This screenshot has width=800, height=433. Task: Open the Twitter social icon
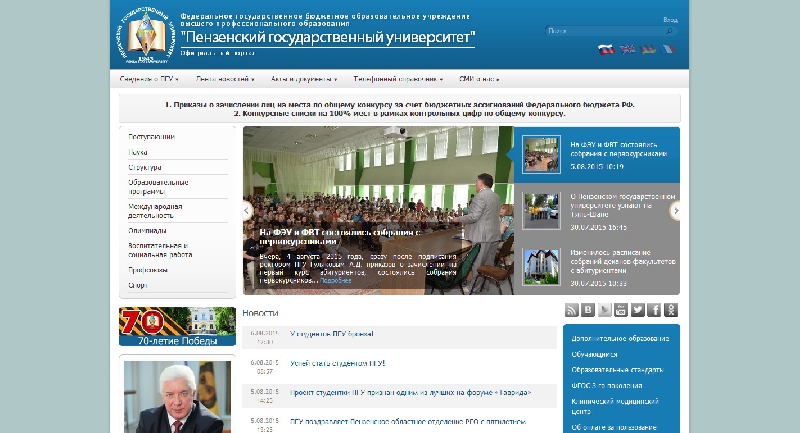click(x=638, y=310)
